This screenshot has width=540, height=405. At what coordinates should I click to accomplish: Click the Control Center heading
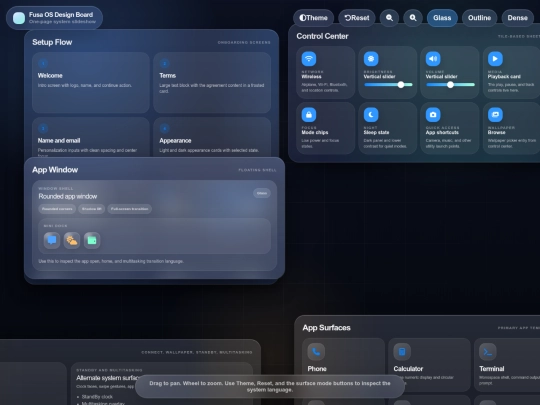[x=322, y=36]
